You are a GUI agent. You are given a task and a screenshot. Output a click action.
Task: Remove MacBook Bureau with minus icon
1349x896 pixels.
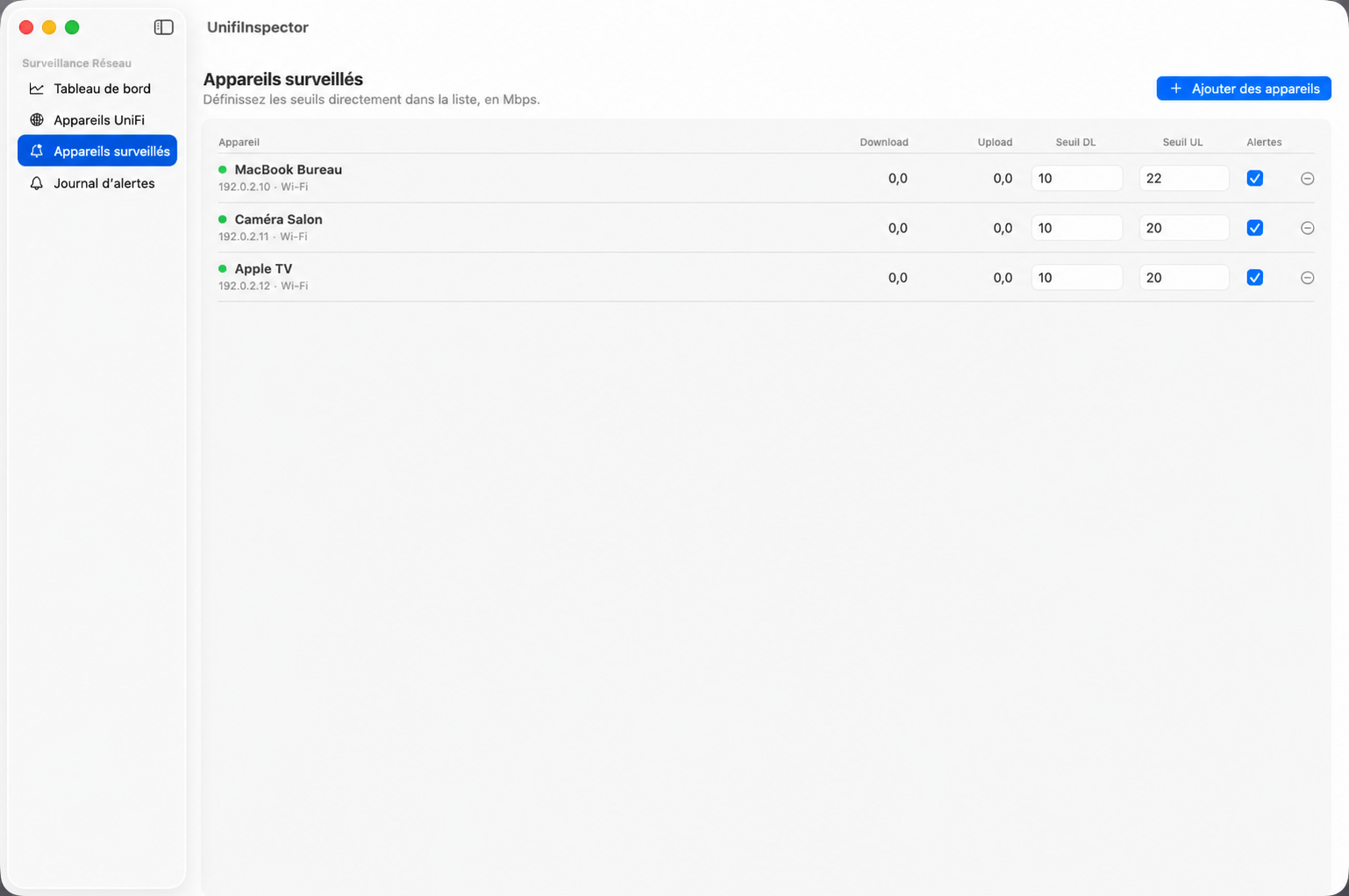click(1307, 178)
